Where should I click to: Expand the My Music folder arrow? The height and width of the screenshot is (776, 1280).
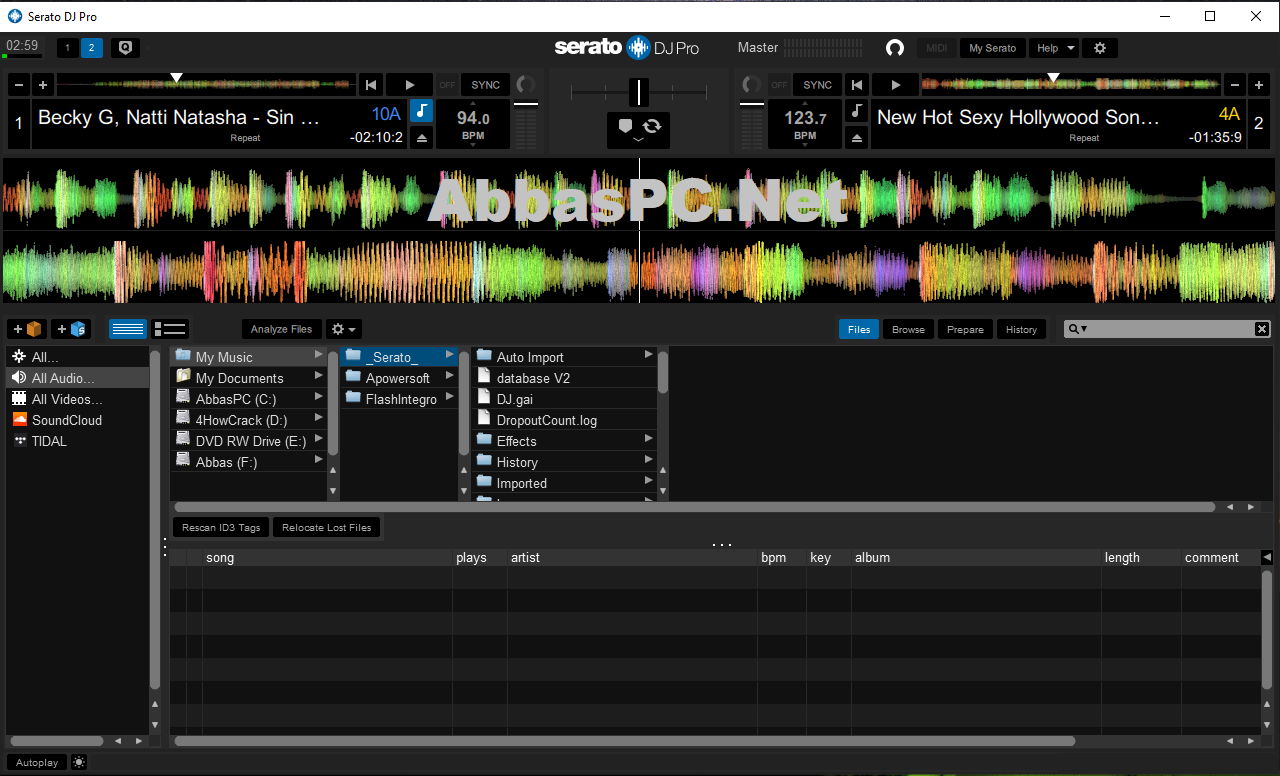pyautogui.click(x=319, y=356)
